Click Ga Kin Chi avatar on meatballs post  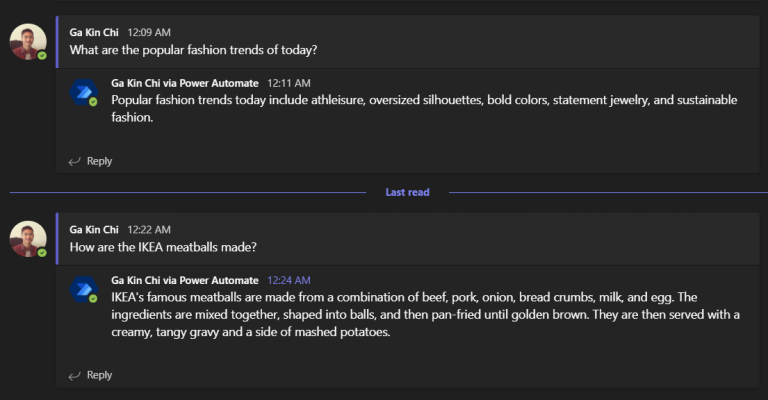coord(27,239)
